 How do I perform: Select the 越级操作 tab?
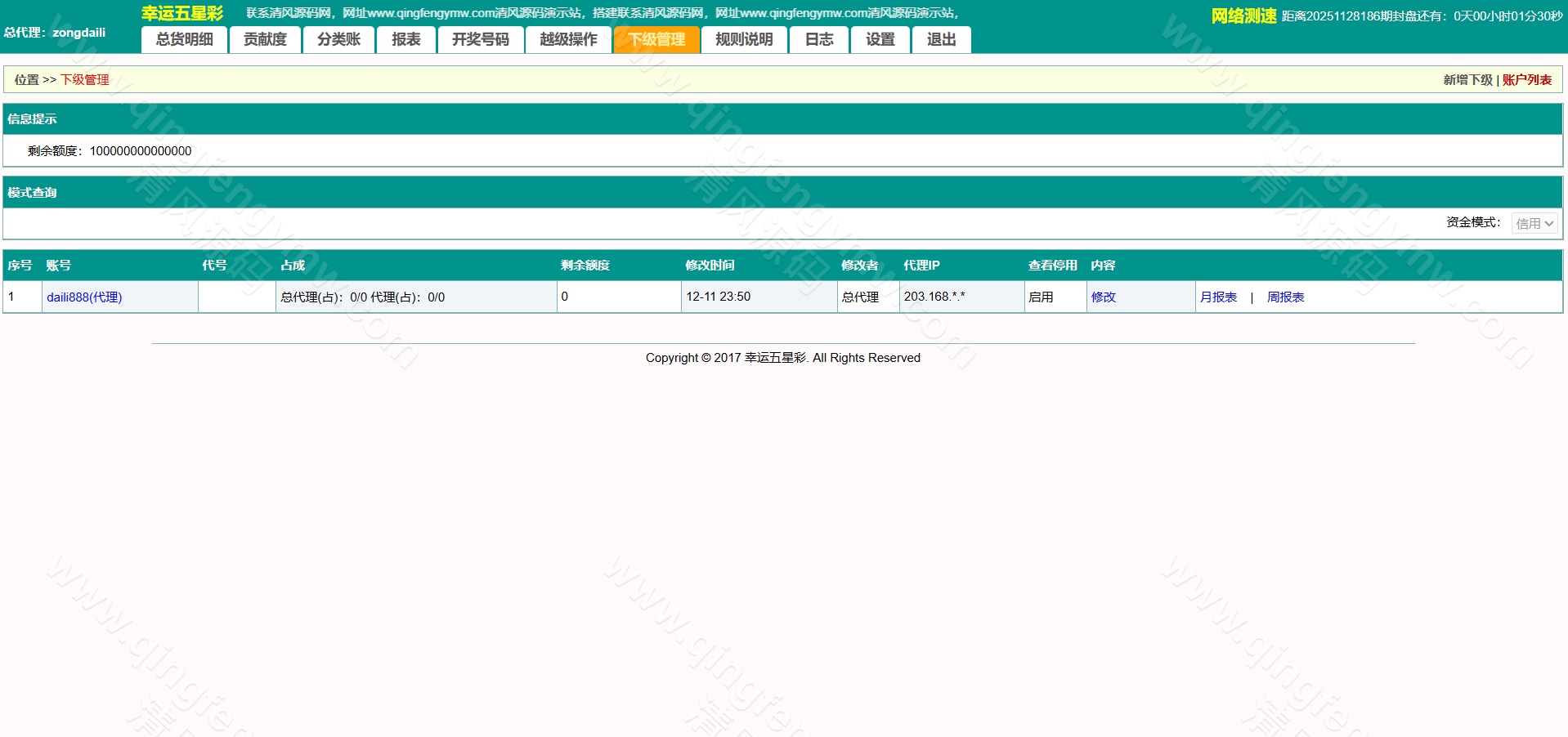pos(567,38)
